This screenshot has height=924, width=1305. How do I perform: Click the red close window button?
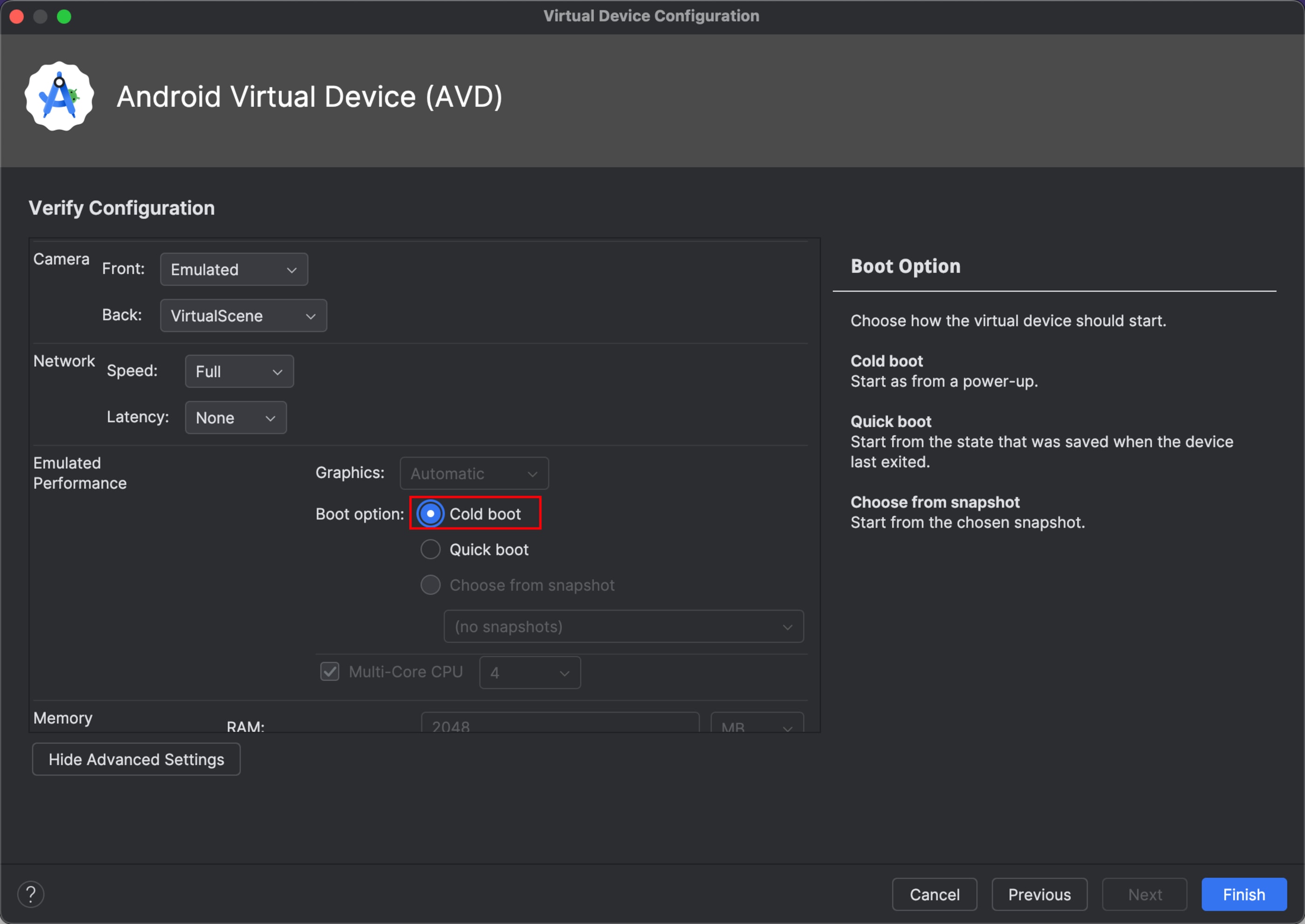click(16, 16)
